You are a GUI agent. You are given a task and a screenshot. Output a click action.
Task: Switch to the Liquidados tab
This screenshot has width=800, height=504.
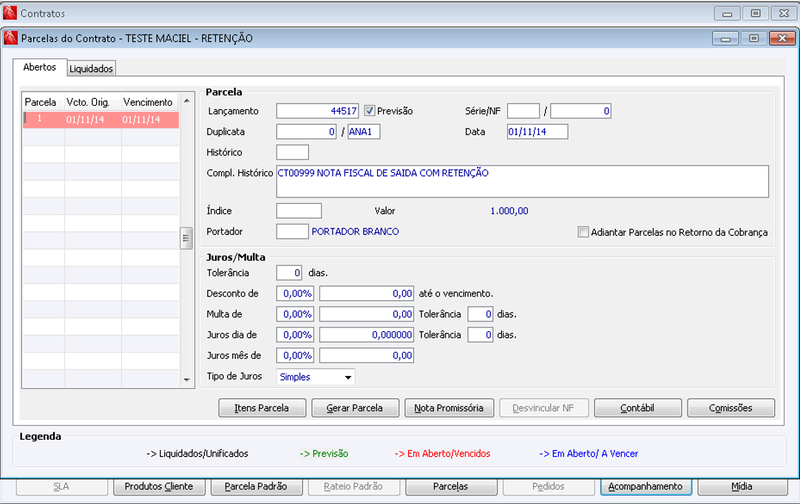(x=91, y=68)
